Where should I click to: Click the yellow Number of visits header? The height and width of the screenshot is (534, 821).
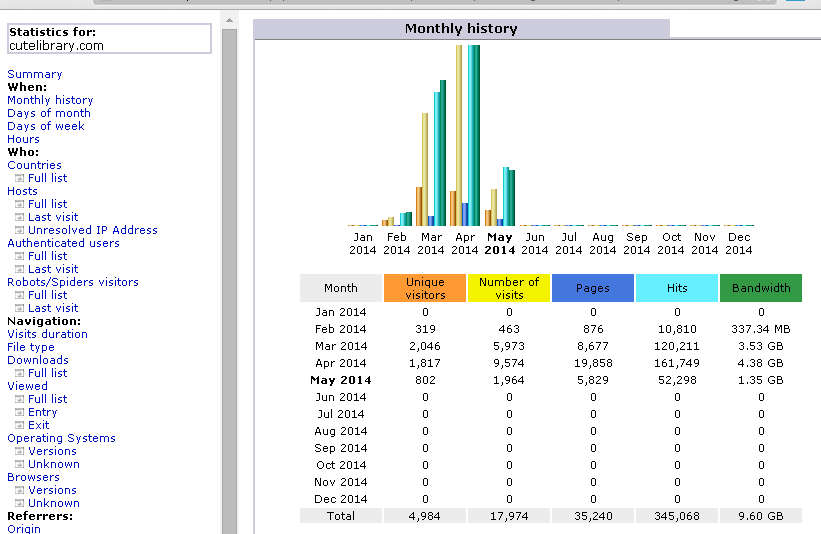coord(509,288)
